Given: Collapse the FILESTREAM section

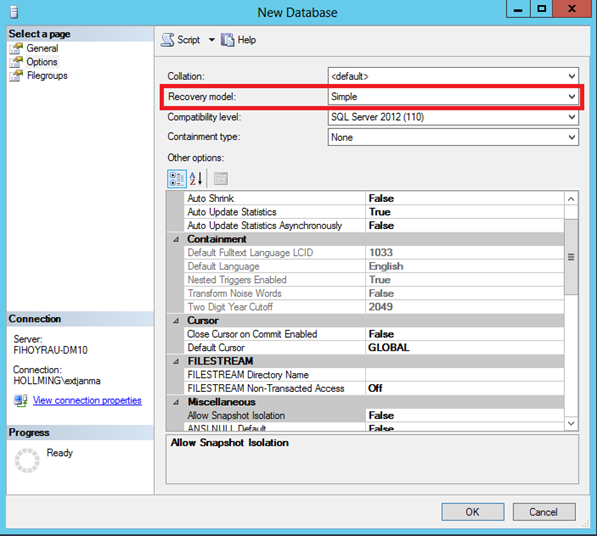Looking at the screenshot, I should click(176, 362).
